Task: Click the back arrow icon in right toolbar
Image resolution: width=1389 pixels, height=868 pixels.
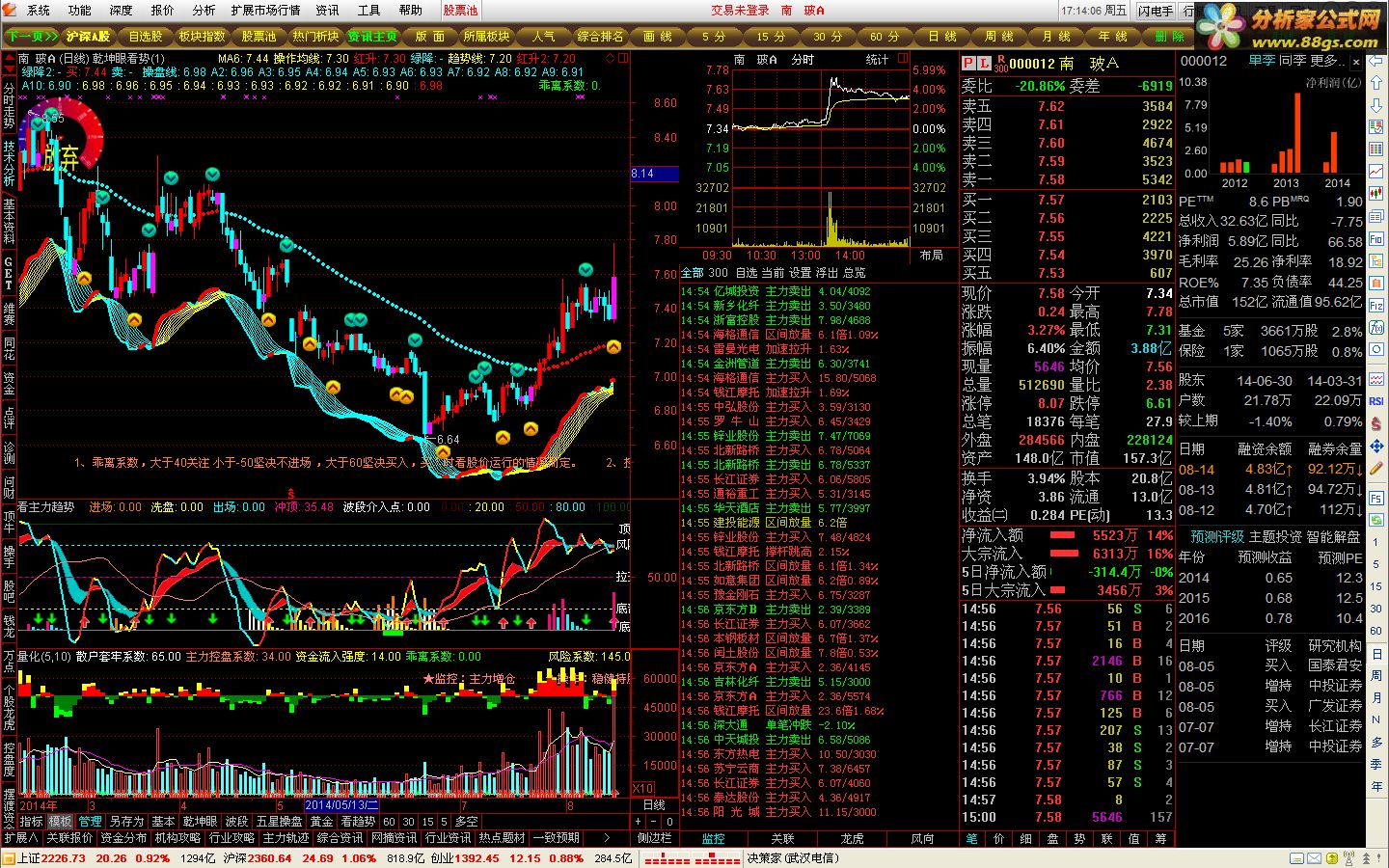Action: pyautogui.click(x=1376, y=61)
